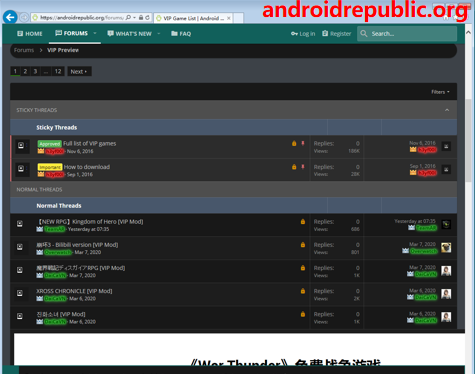
Task: Click lock icon on How to download thread
Action: click(x=294, y=167)
